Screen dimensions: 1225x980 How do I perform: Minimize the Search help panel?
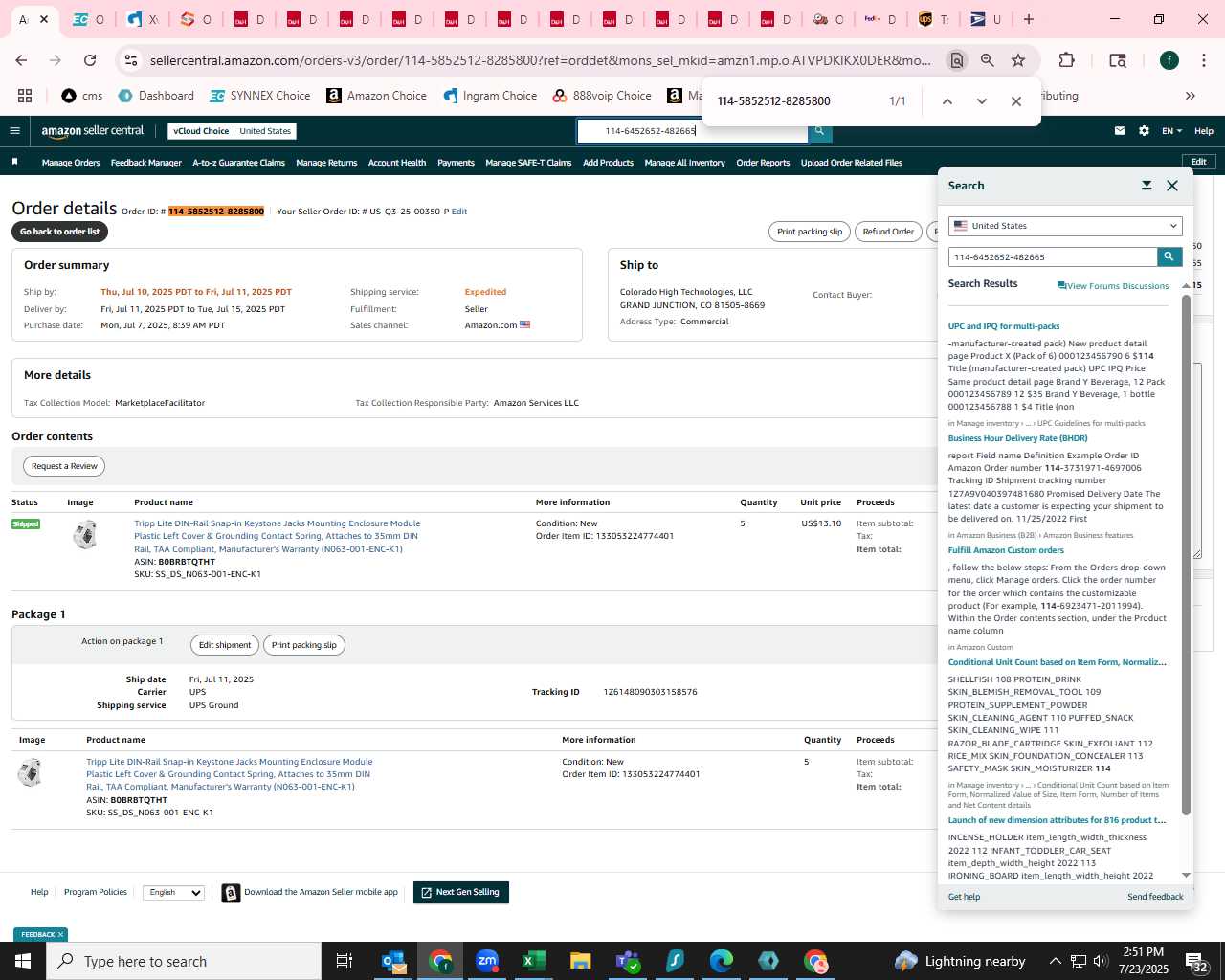(x=1147, y=186)
